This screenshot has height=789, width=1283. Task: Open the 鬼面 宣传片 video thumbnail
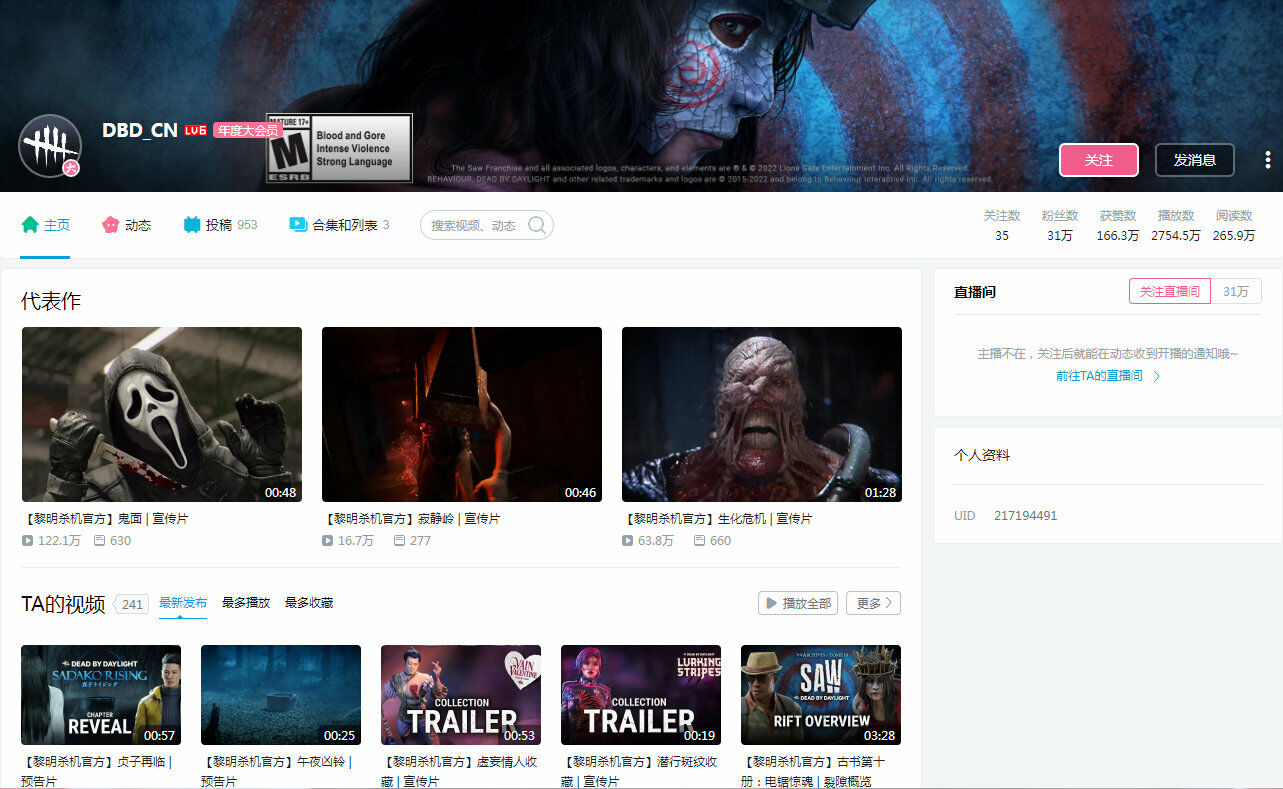point(162,414)
